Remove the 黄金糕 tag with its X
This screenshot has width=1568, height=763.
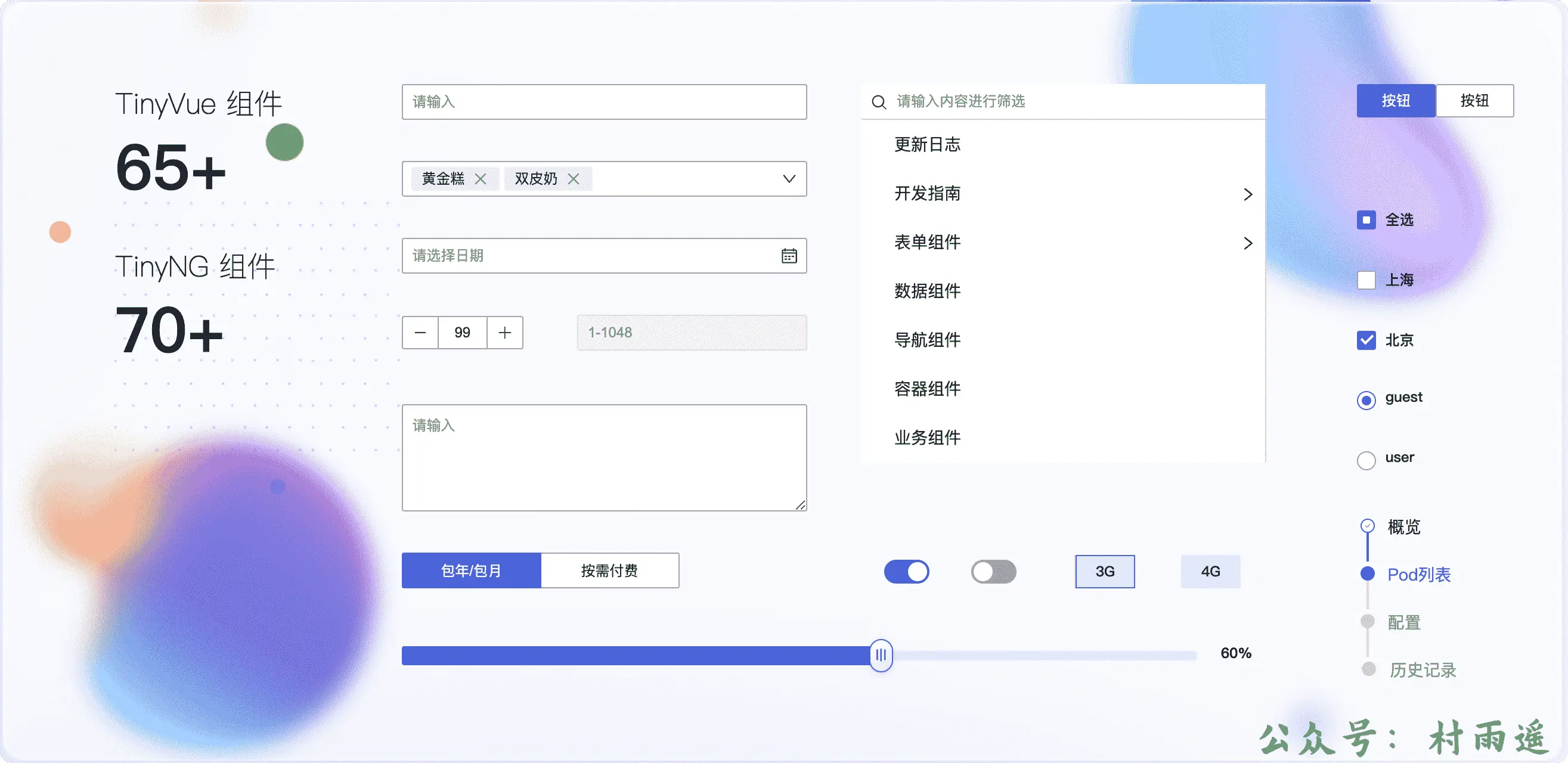481,179
